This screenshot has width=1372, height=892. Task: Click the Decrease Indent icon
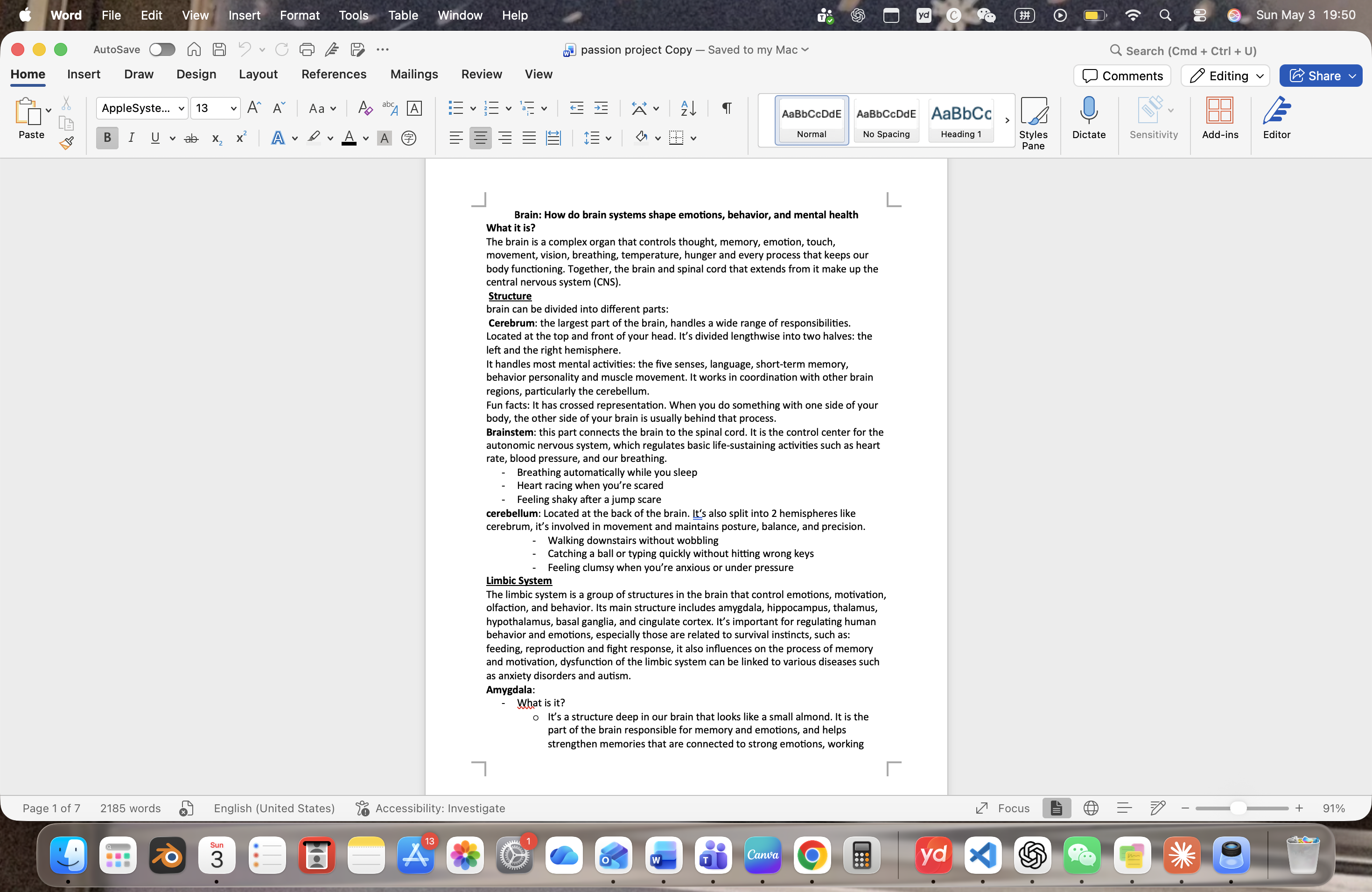pos(576,108)
